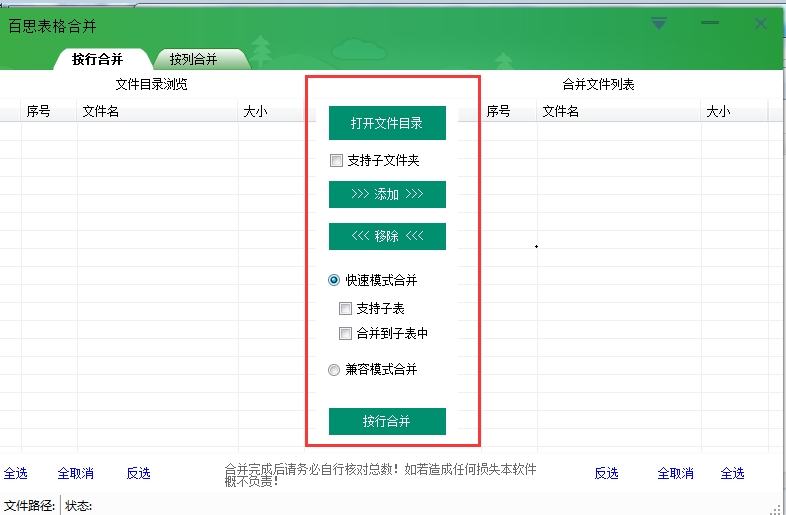Sort by 序号 column in 合并文件列表

tap(509, 111)
